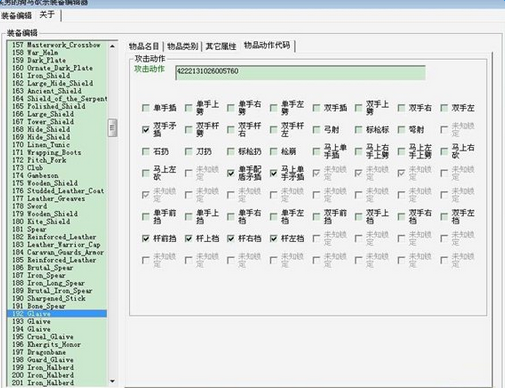505x388 pixels.
Task: Check the 单手左劈 option
Action: (x=273, y=108)
